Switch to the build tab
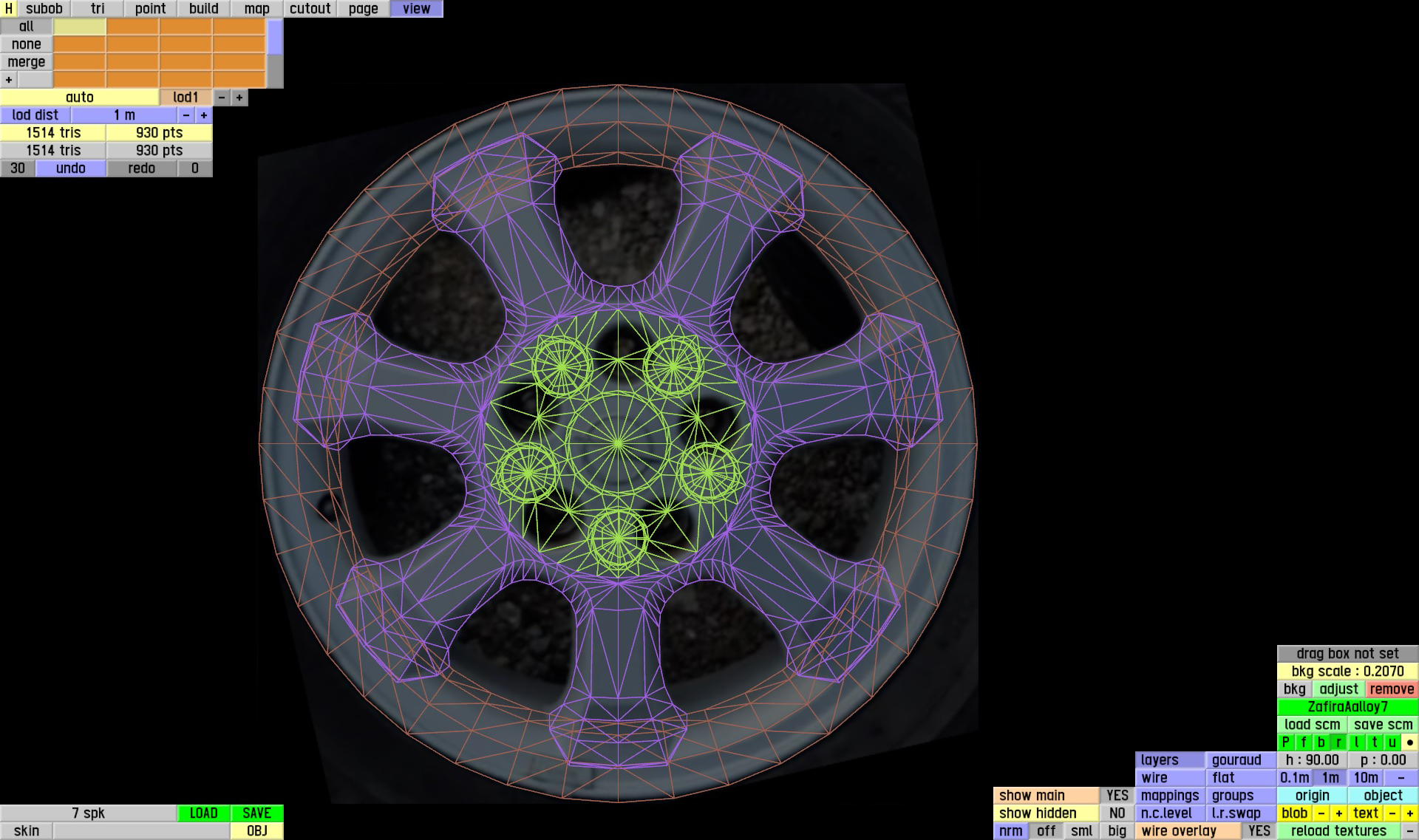The height and width of the screenshot is (840, 1419). tap(203, 9)
